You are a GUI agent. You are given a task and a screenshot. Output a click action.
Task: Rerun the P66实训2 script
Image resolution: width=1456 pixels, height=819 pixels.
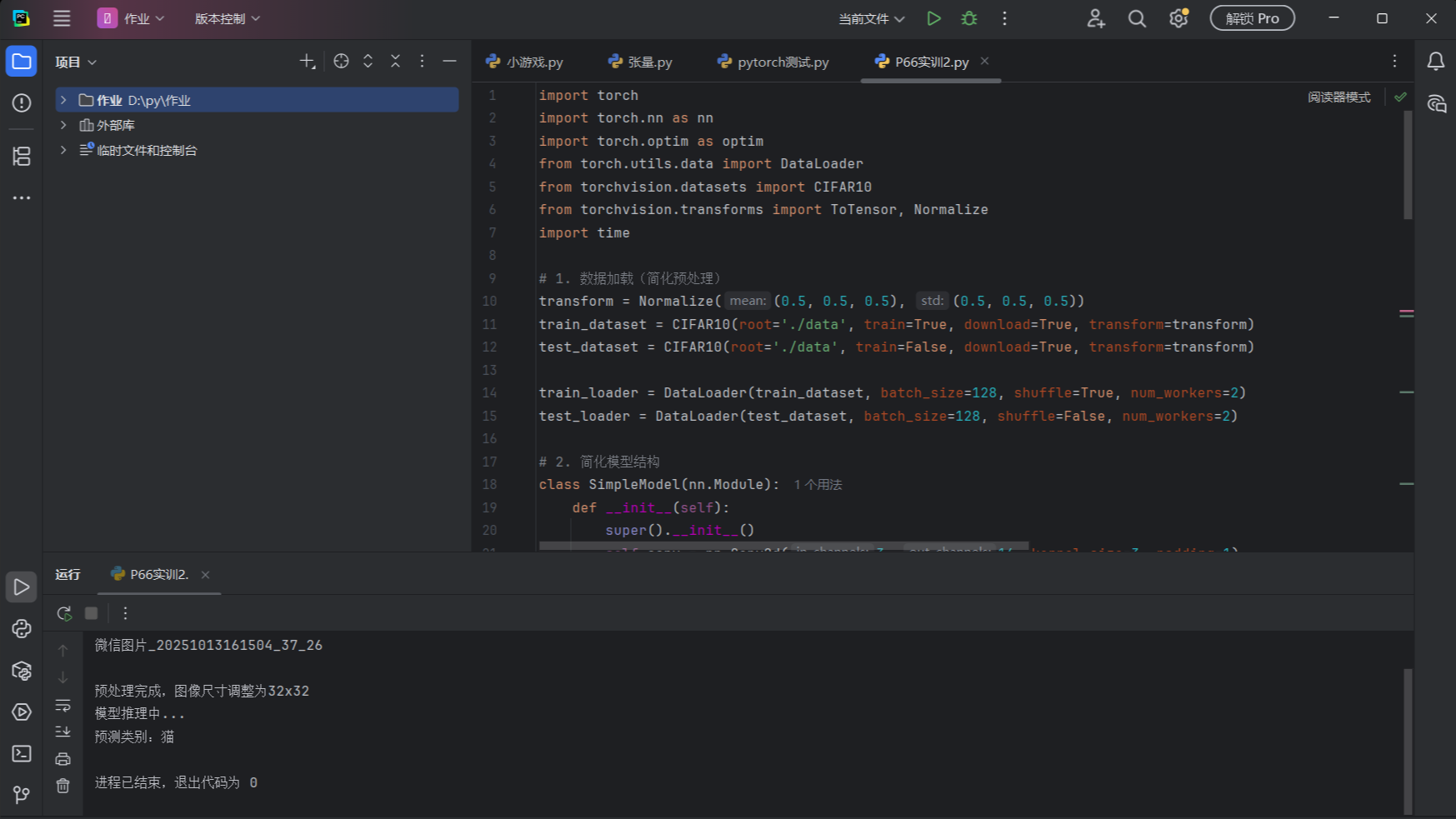(64, 613)
